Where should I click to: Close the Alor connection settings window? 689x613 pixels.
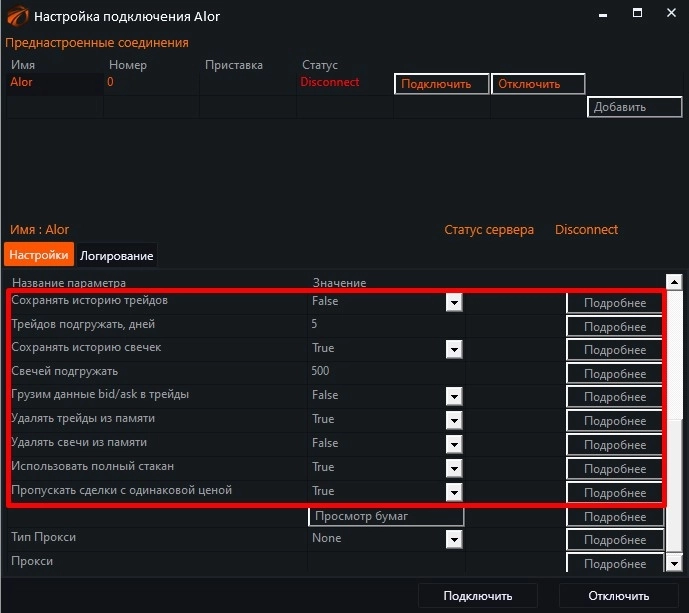(670, 15)
